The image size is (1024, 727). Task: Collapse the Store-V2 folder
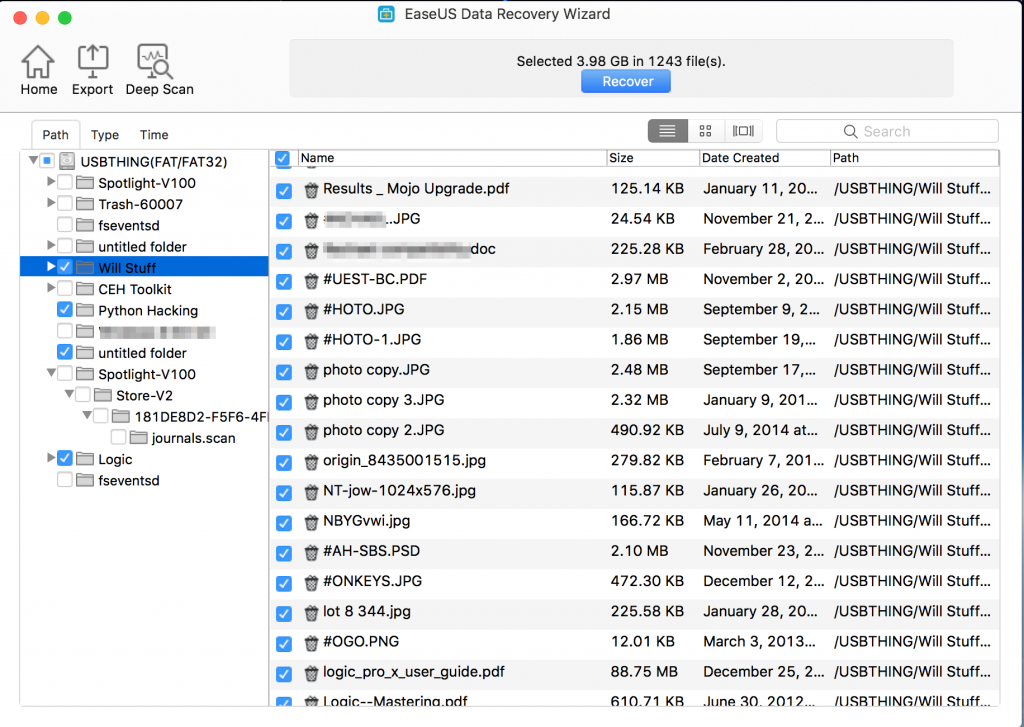tap(69, 395)
